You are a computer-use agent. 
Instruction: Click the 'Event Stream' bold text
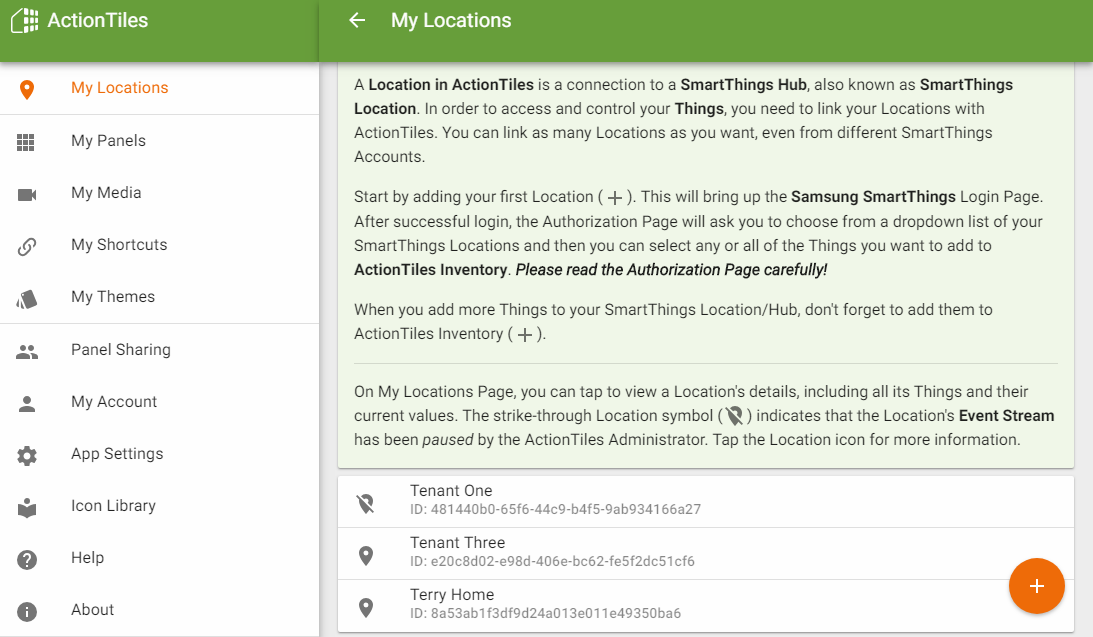[1007, 415]
